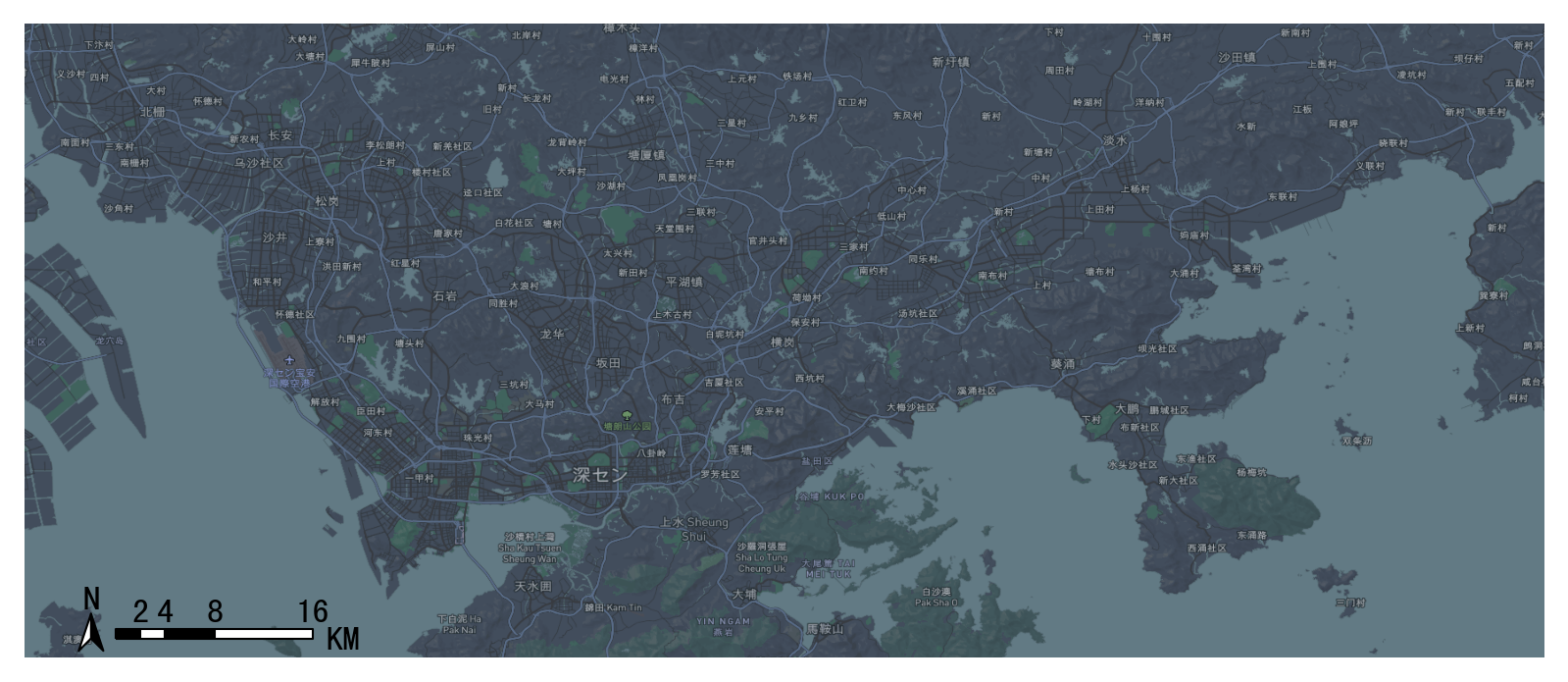Select the 深セン city label
The width and height of the screenshot is (1568, 682).
(x=599, y=475)
